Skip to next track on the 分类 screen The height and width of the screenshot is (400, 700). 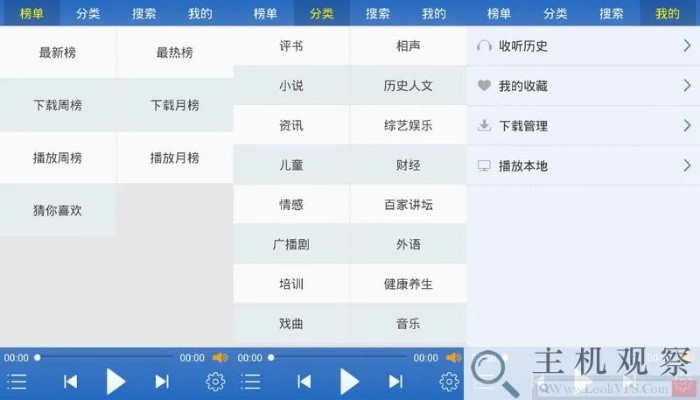pyautogui.click(x=396, y=382)
